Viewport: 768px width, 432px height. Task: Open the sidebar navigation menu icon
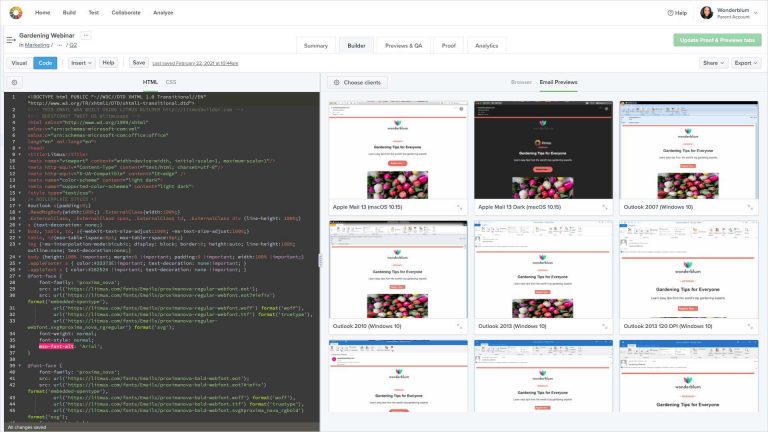[11, 40]
